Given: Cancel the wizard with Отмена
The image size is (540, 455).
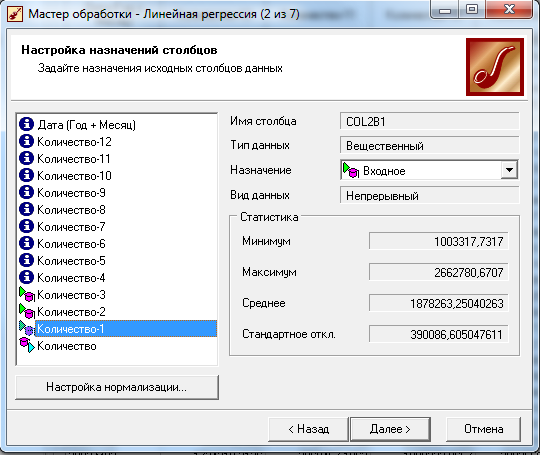Looking at the screenshot, I should [484, 429].
